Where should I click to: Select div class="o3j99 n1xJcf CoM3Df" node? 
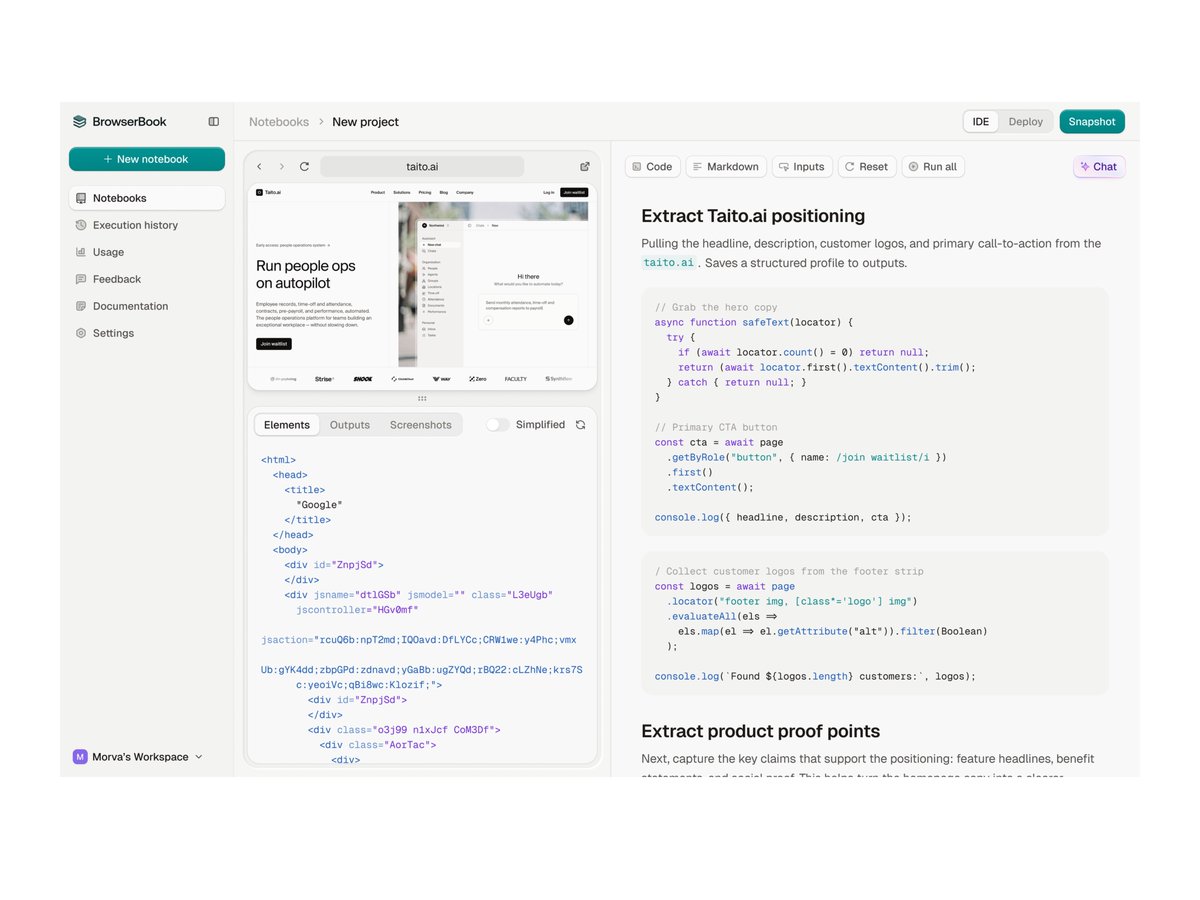tap(404, 730)
